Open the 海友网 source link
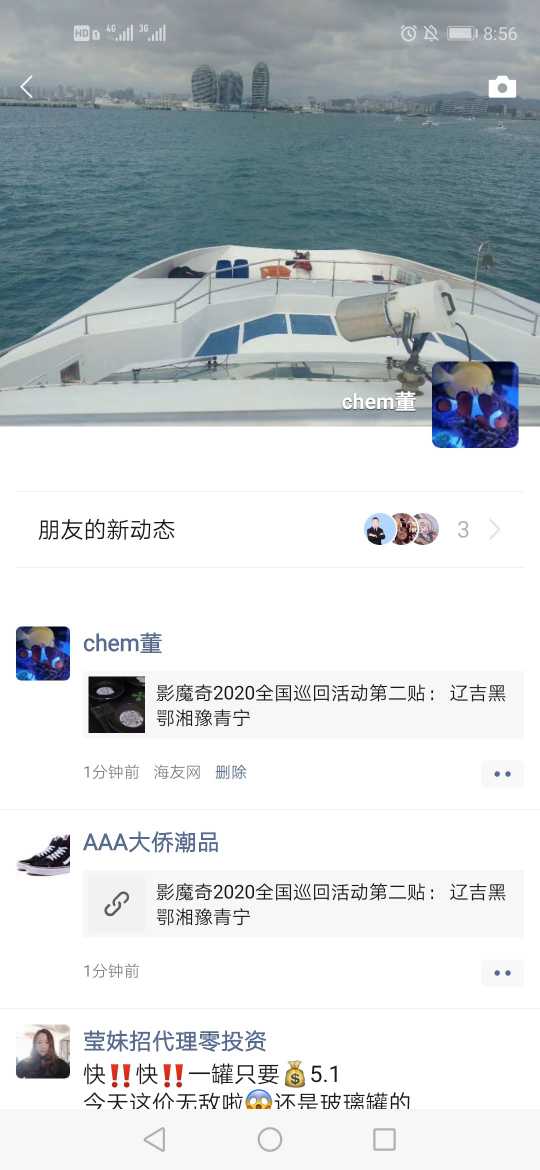The image size is (540, 1170). pyautogui.click(x=178, y=772)
